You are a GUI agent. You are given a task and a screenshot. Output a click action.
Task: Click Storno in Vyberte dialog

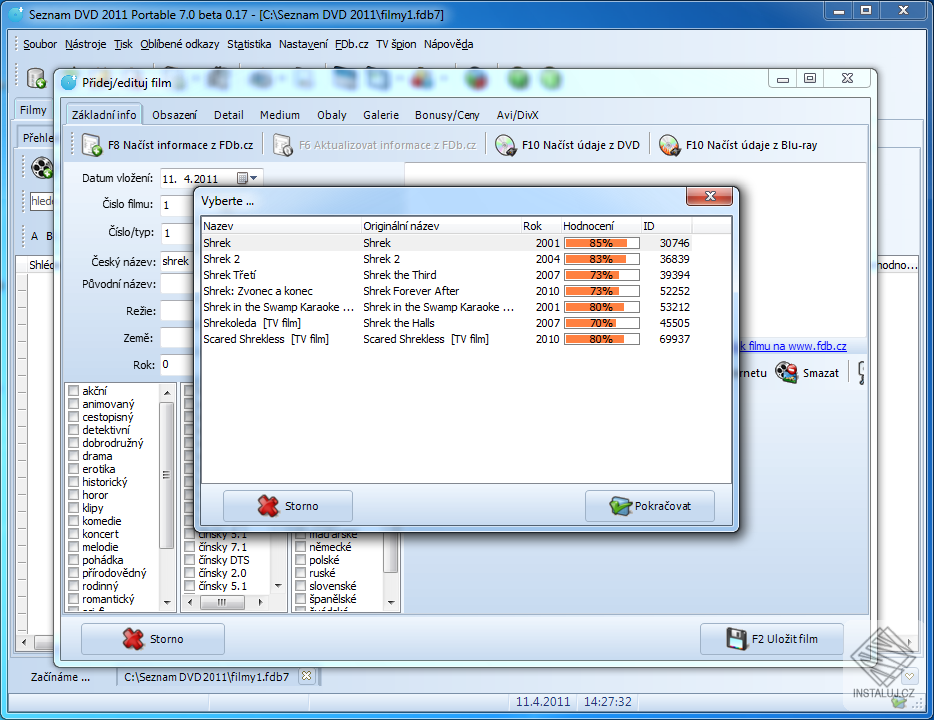pyautogui.click(x=288, y=506)
